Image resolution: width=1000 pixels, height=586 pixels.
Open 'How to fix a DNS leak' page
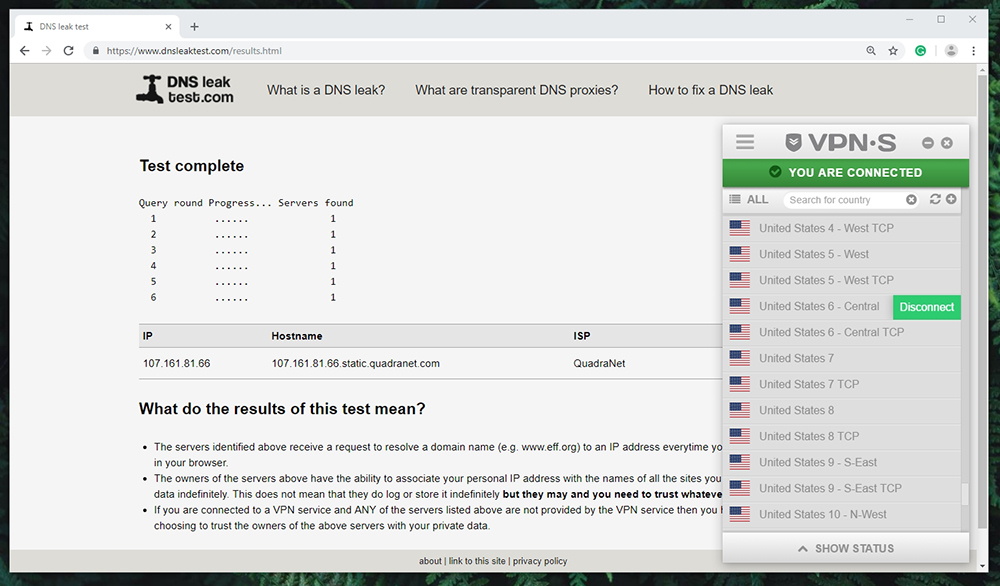[710, 90]
